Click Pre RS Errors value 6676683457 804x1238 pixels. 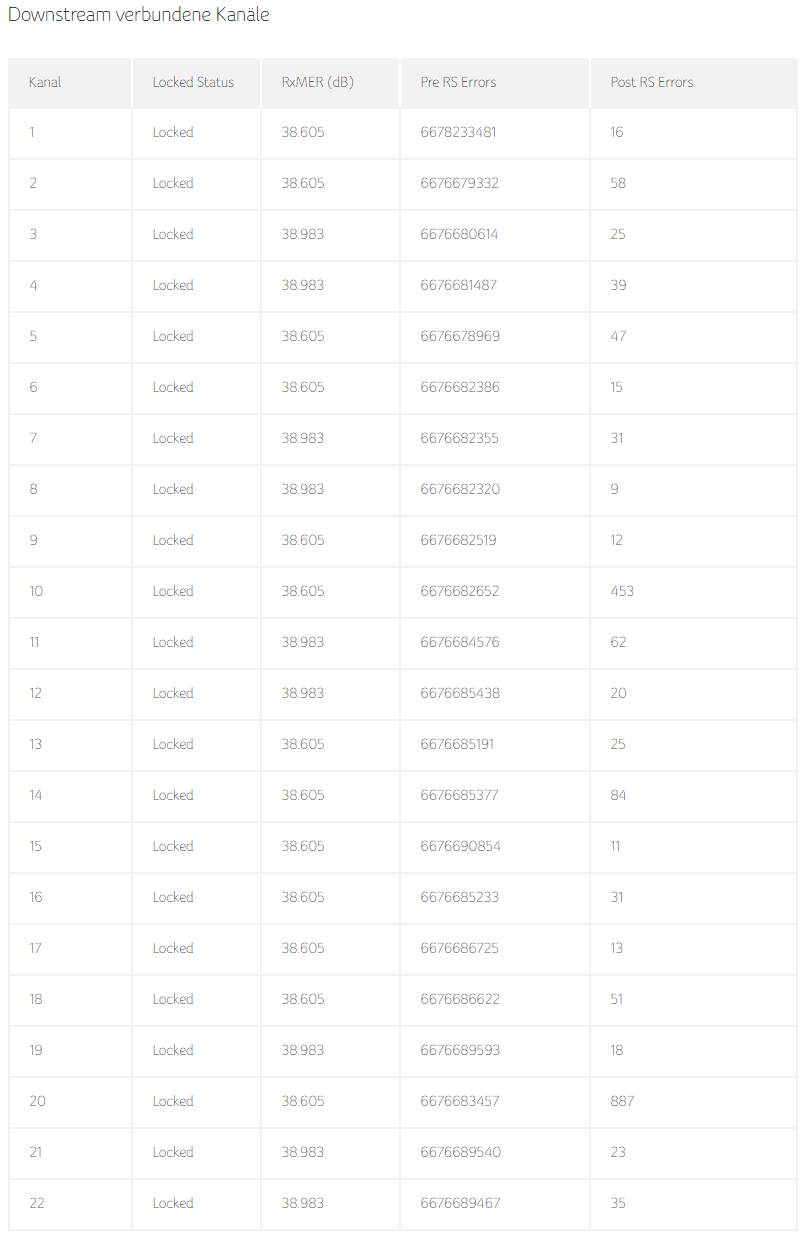pyautogui.click(x=460, y=1101)
